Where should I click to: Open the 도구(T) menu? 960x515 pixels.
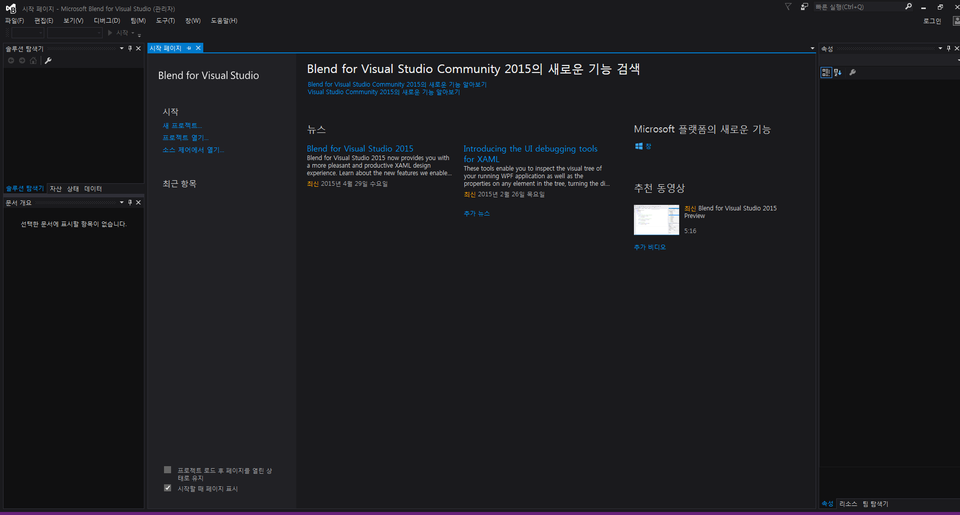pos(165,21)
